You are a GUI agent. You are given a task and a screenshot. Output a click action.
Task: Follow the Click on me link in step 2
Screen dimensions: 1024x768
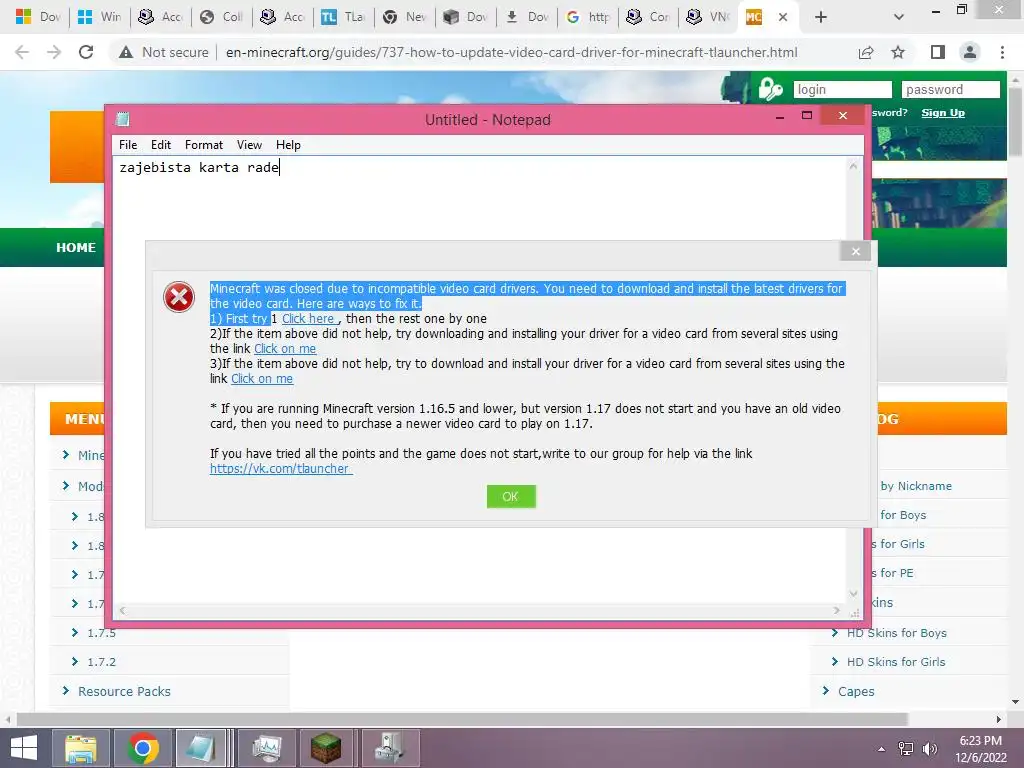click(x=285, y=349)
